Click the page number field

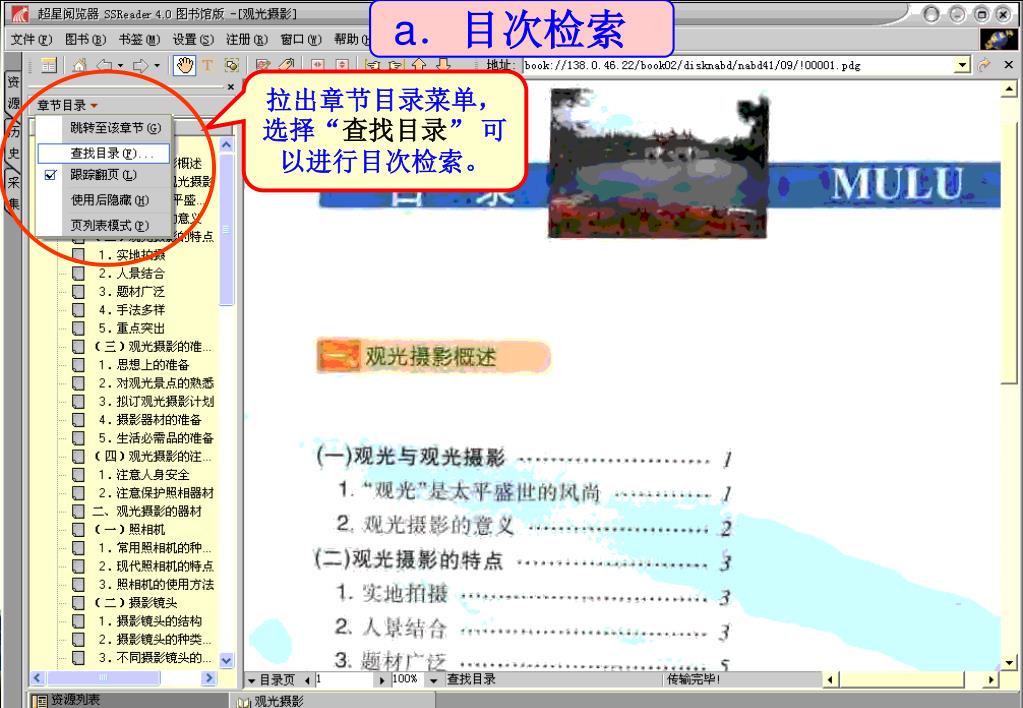coord(346,679)
